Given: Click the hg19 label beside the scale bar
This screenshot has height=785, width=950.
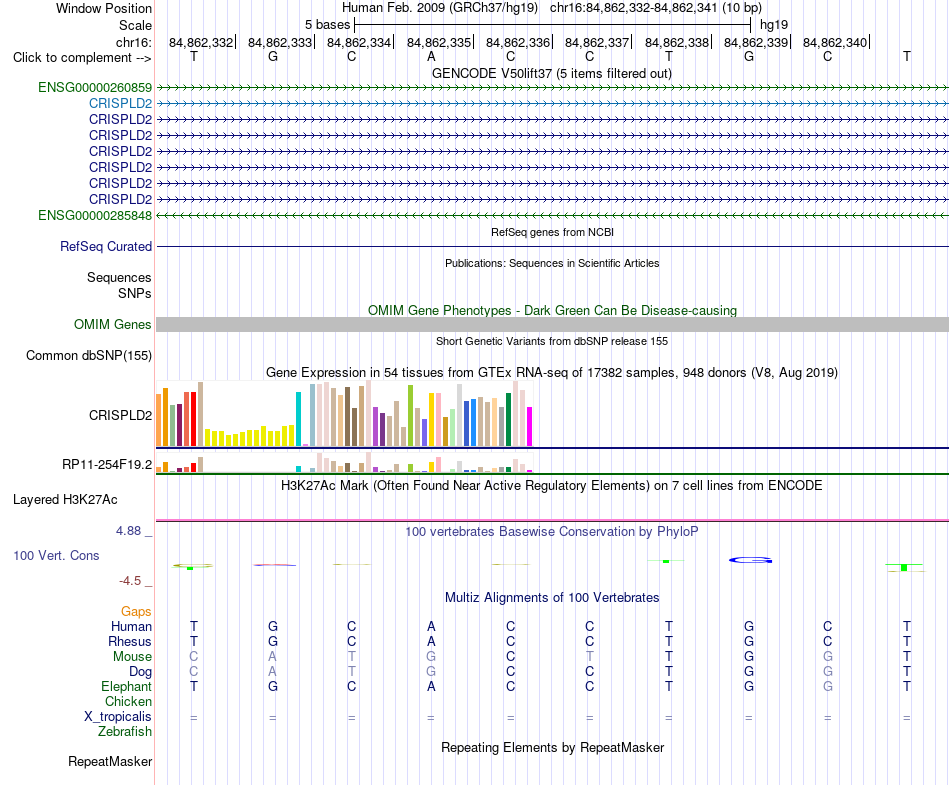Looking at the screenshot, I should (x=774, y=25).
